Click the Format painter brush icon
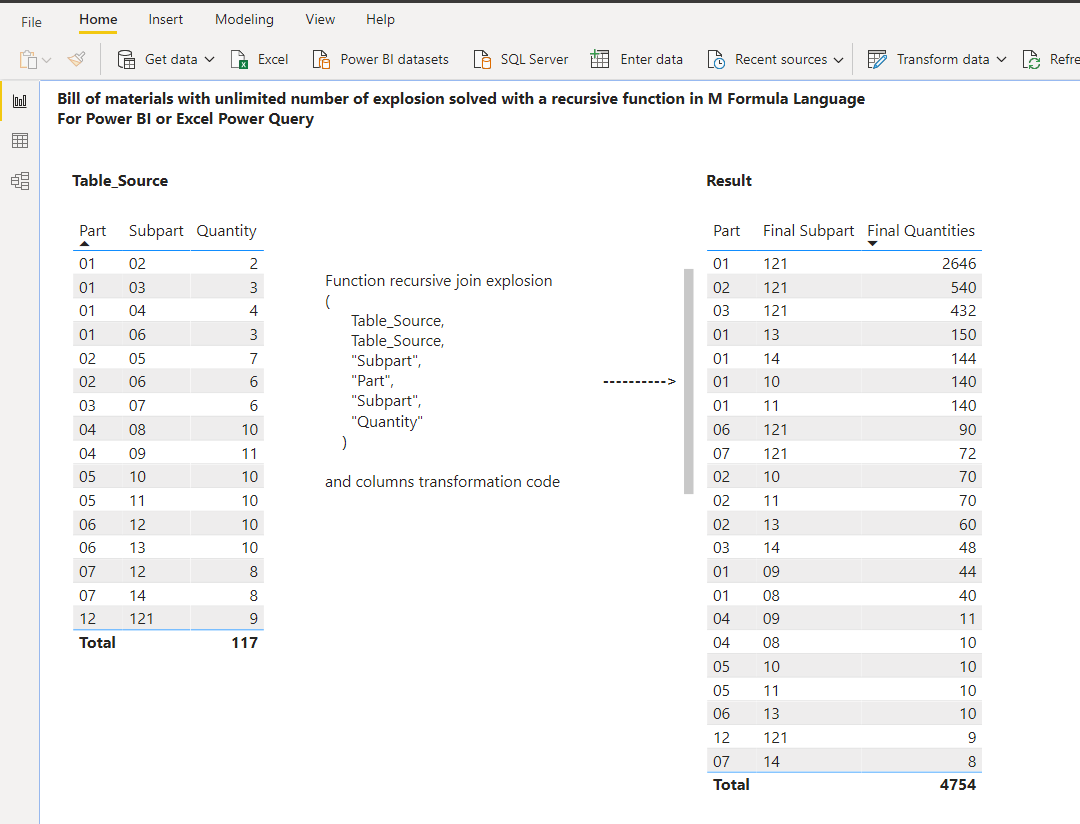Screen dimensions: 1080x824 pos(77,60)
